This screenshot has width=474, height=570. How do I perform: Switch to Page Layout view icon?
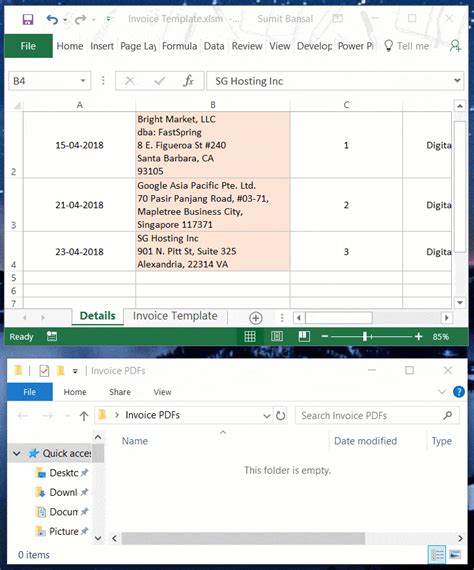click(x=277, y=336)
